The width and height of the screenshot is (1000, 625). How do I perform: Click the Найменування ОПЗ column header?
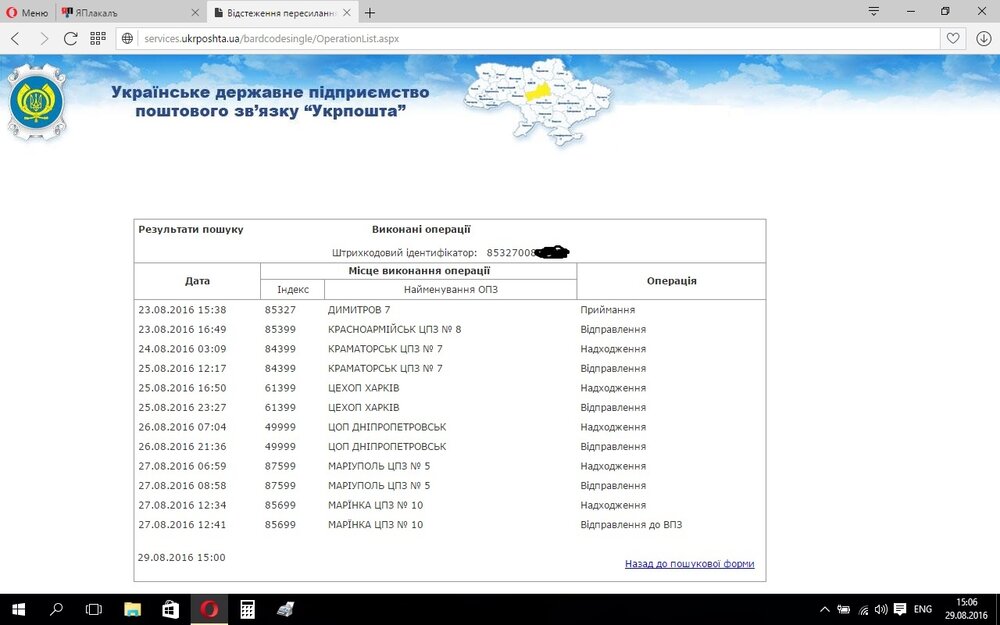click(451, 290)
